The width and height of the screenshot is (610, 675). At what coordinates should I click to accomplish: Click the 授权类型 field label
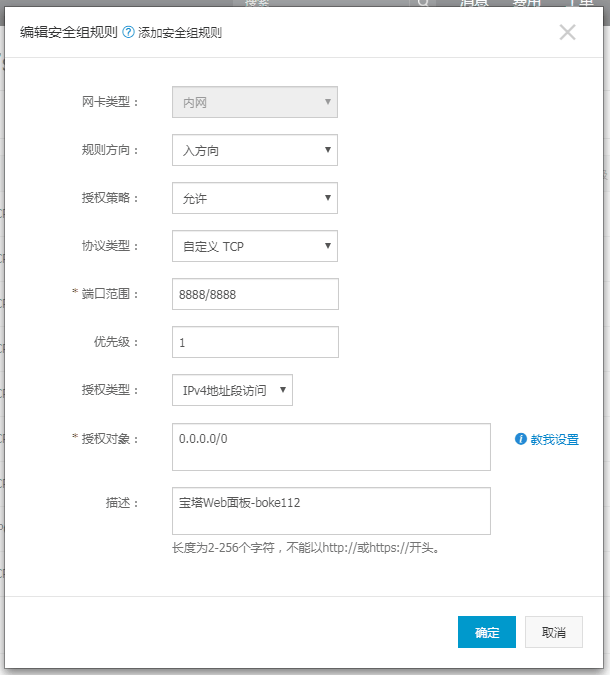[110, 390]
